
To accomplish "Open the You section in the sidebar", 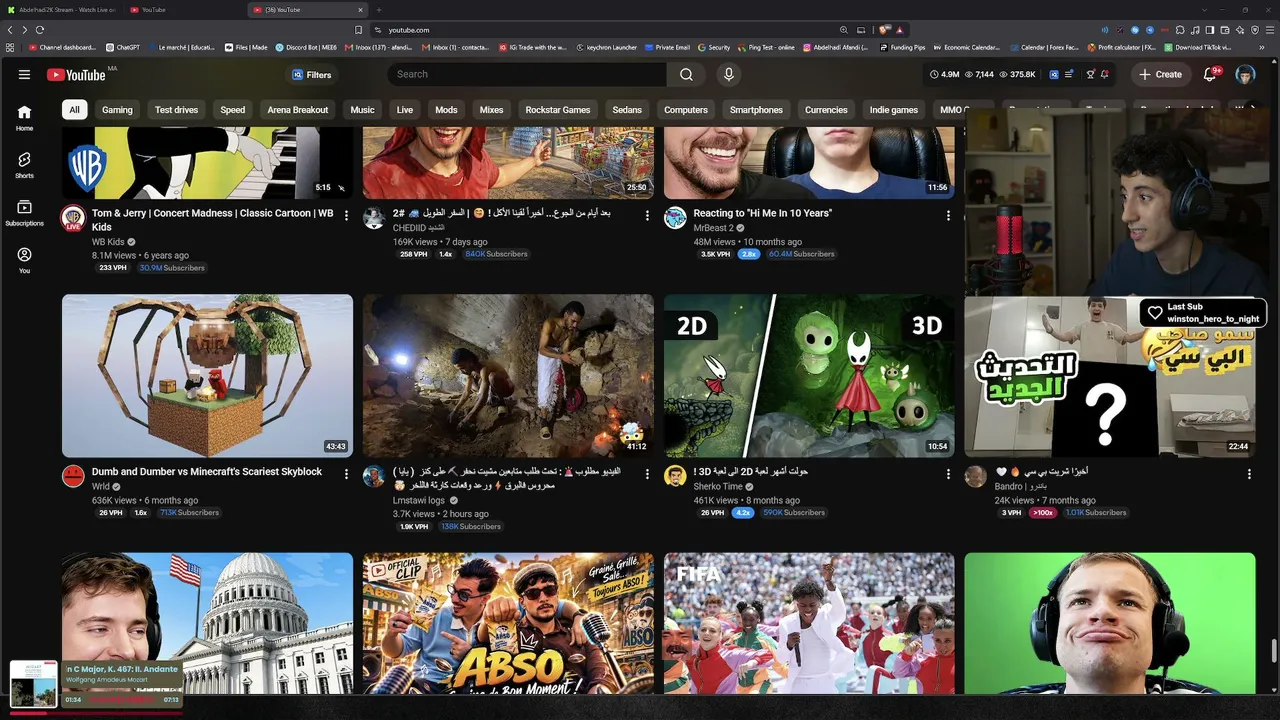I will 24,260.
